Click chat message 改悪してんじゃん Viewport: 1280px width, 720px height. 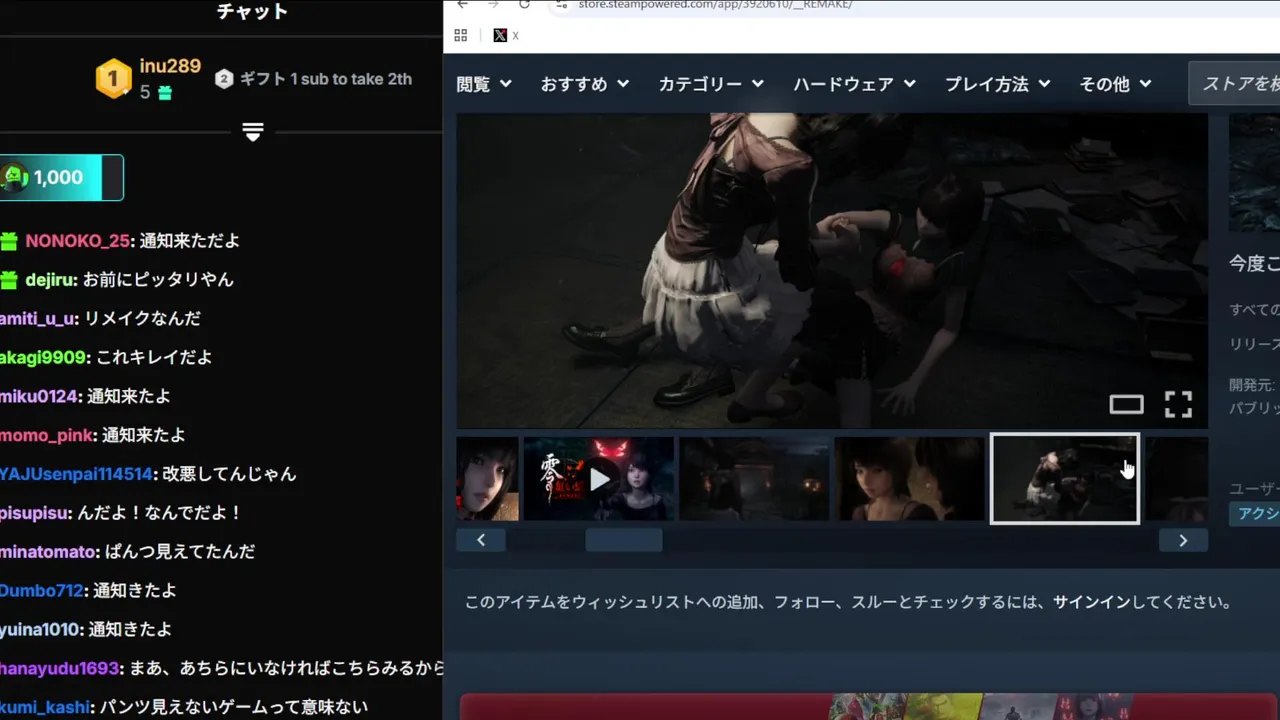tap(230, 474)
